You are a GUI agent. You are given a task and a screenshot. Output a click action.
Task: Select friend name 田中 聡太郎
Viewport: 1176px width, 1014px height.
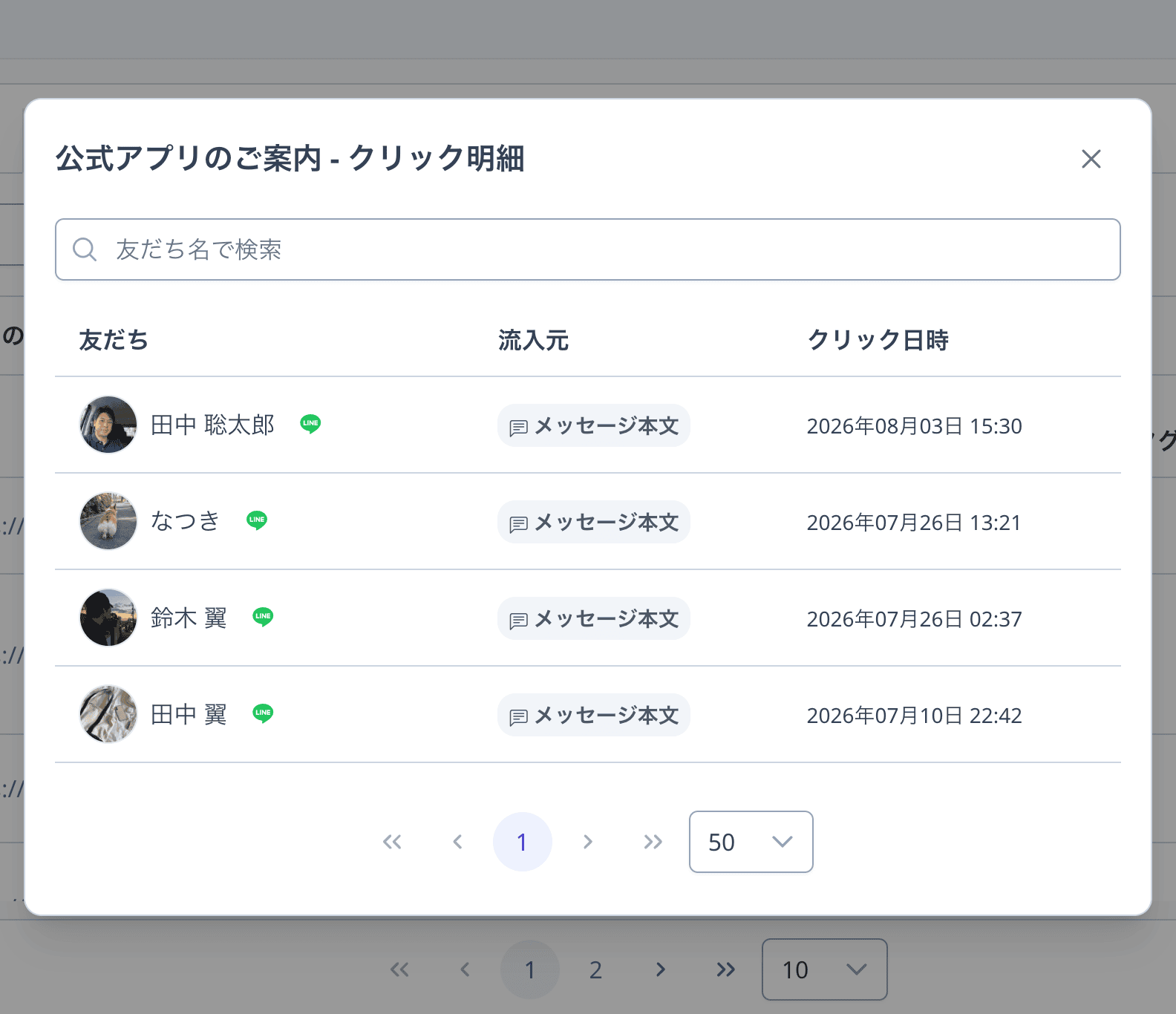pos(213,425)
